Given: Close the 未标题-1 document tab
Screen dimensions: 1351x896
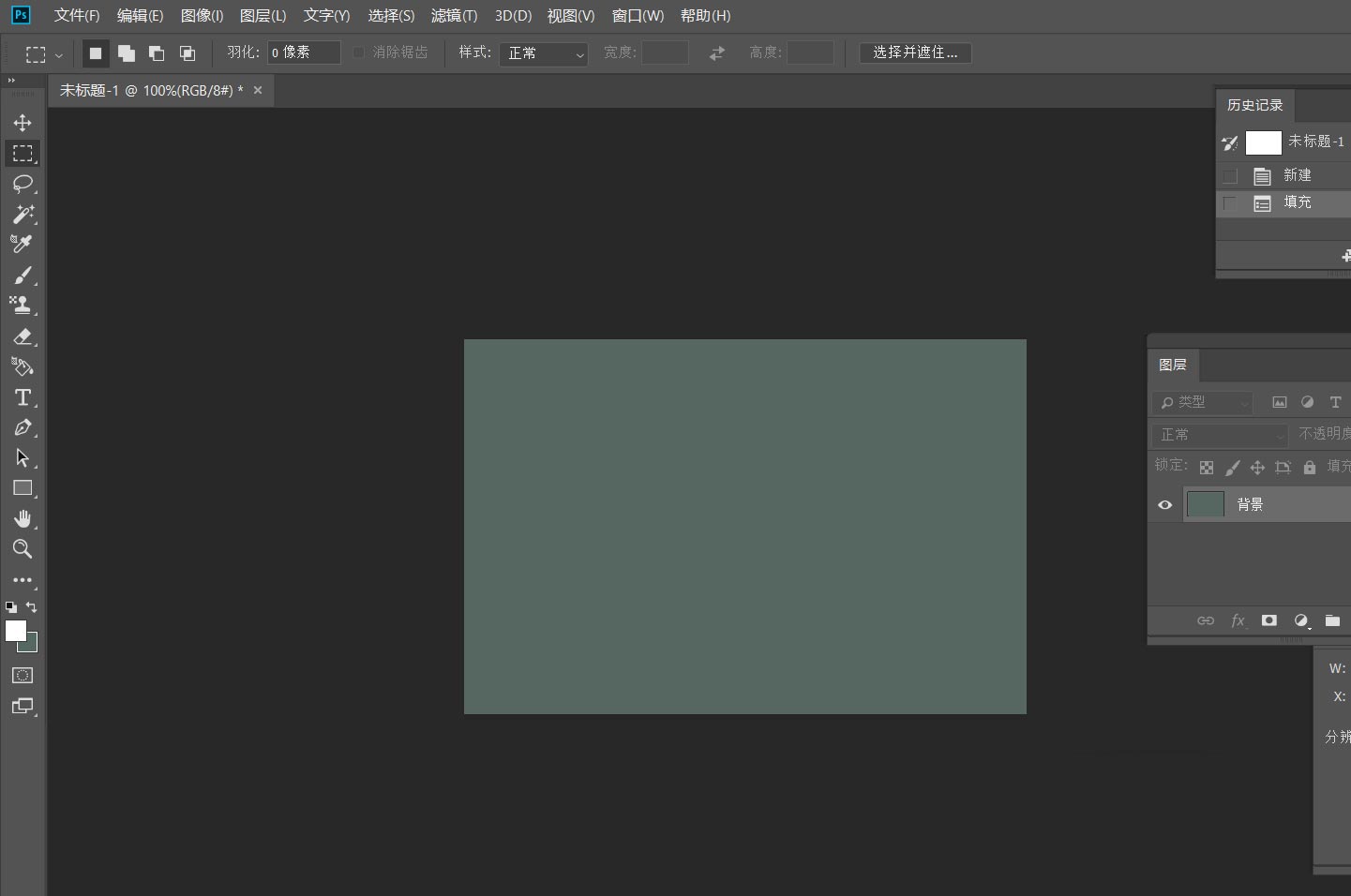Looking at the screenshot, I should point(258,90).
